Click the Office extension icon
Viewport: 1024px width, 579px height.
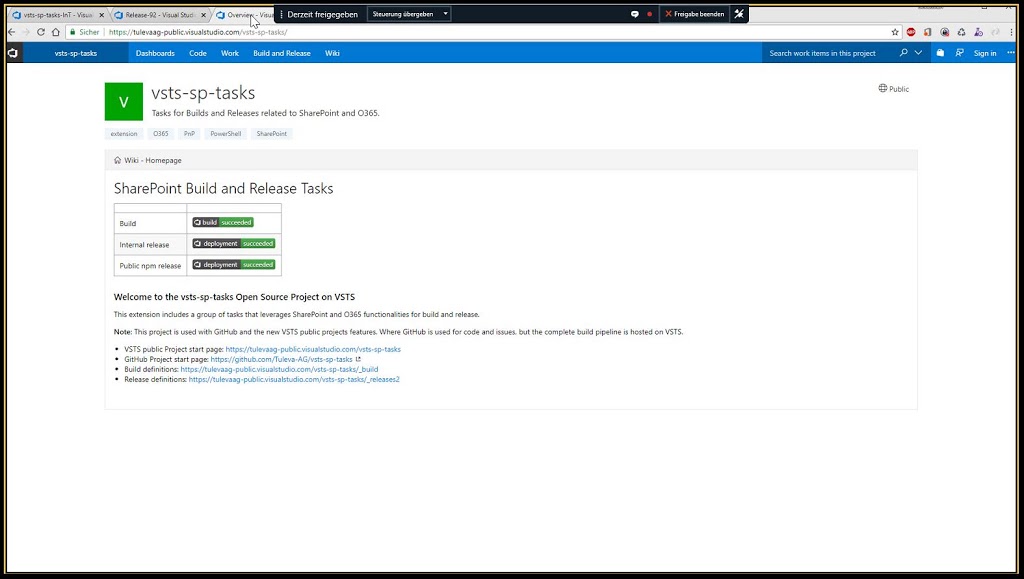927,32
